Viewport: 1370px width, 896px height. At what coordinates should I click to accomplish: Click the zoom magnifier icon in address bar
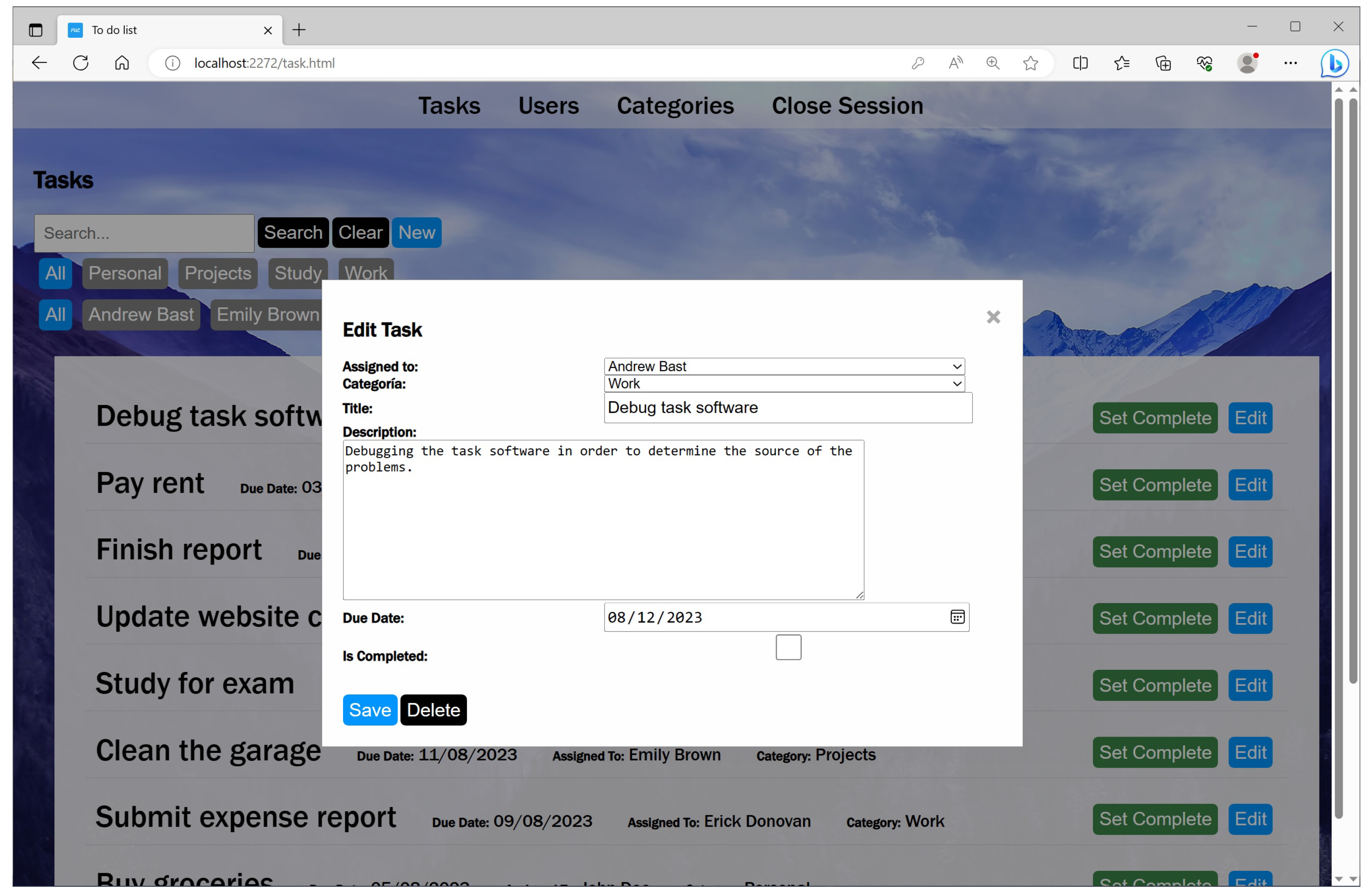point(993,63)
